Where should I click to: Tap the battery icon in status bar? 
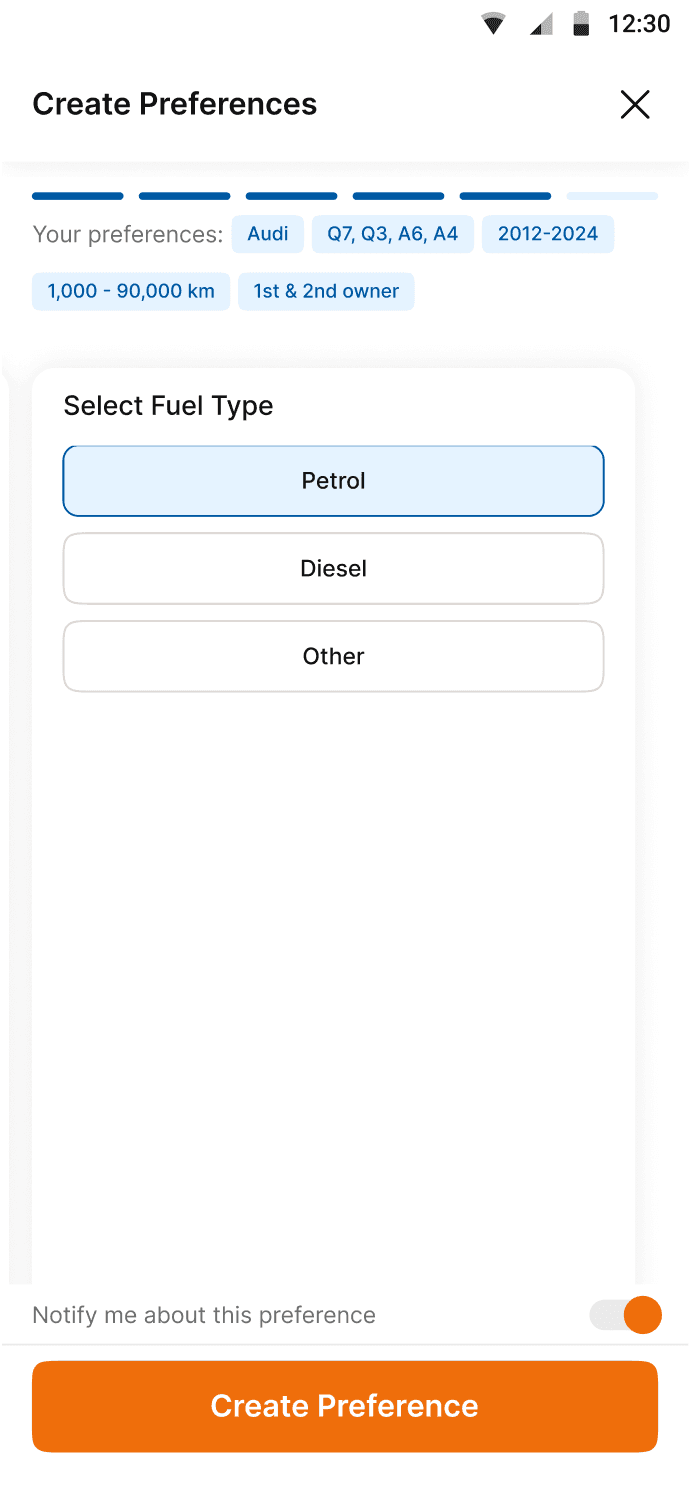pyautogui.click(x=581, y=24)
